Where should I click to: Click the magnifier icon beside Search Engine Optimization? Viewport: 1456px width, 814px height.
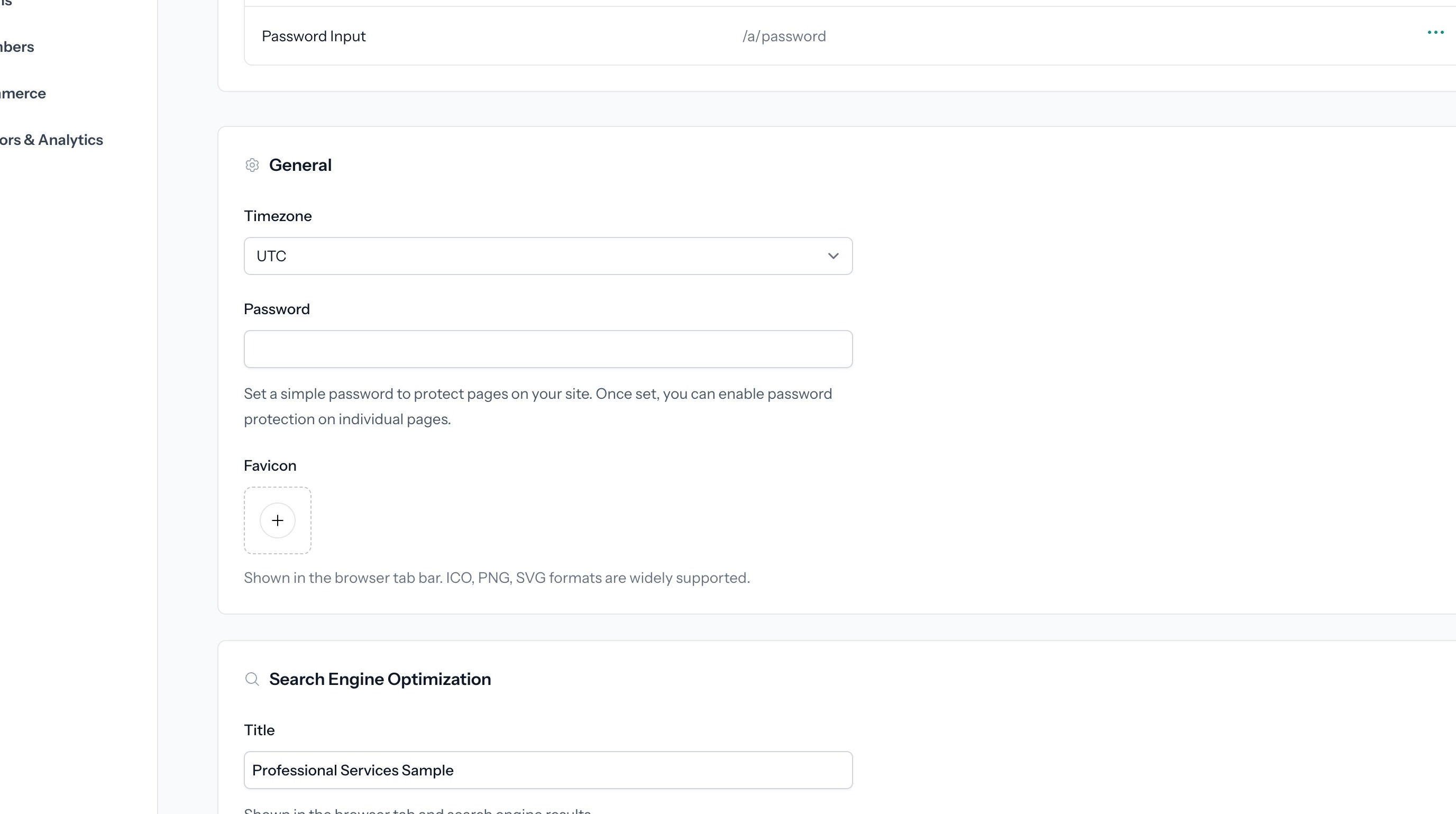tap(252, 679)
